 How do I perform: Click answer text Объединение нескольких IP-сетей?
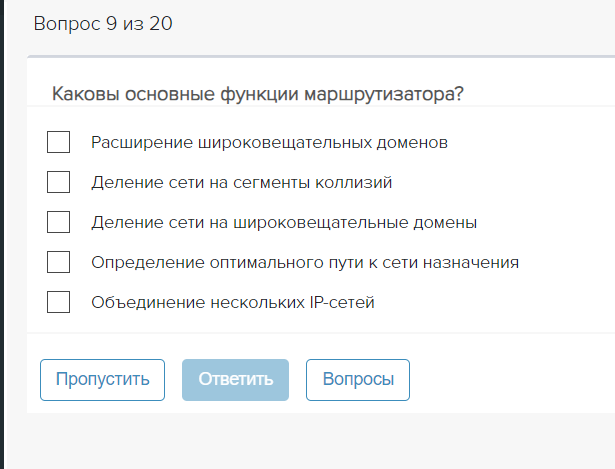click(x=232, y=302)
